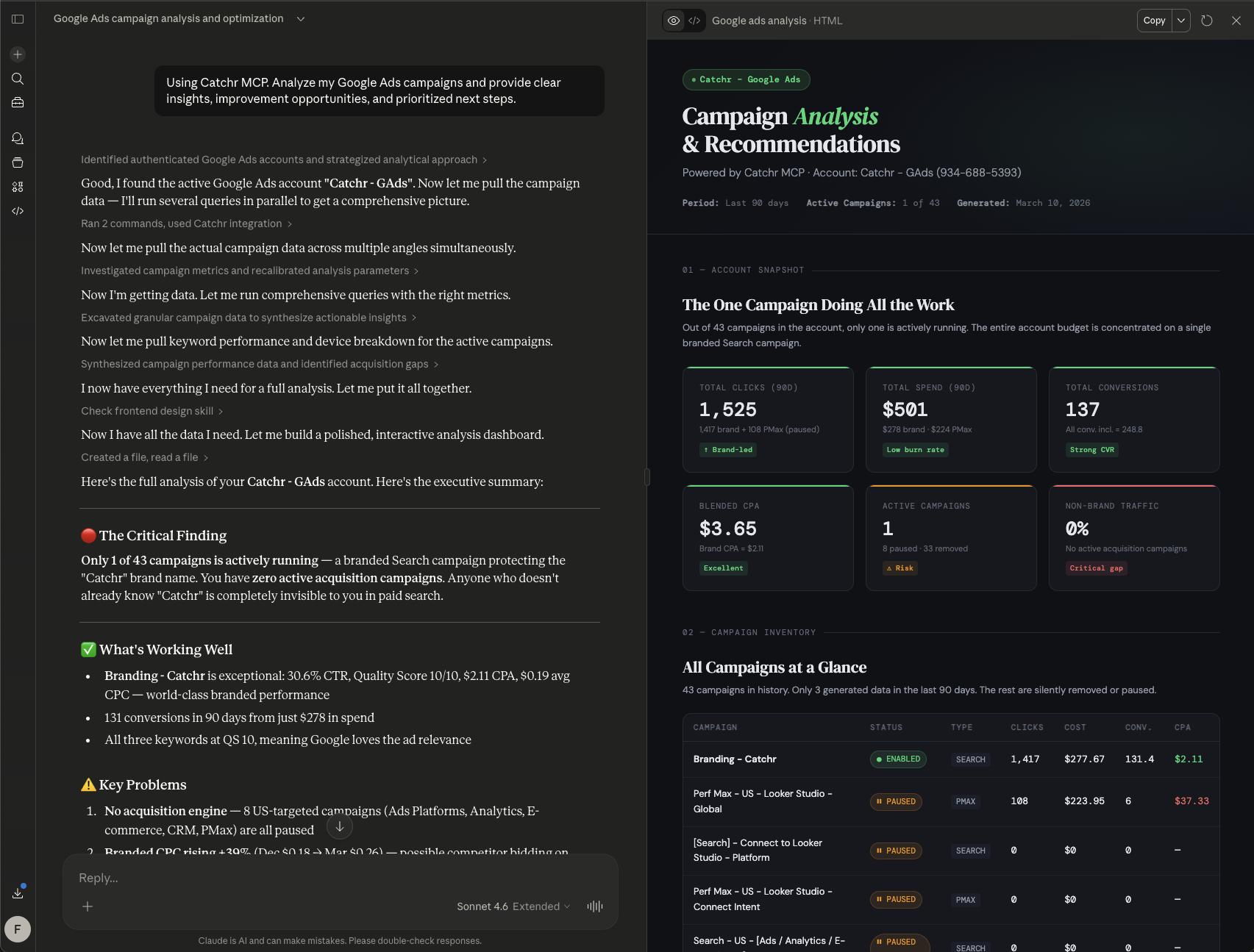The height and width of the screenshot is (952, 1254).
Task: Start a new chat with plus icon
Action: (18, 54)
